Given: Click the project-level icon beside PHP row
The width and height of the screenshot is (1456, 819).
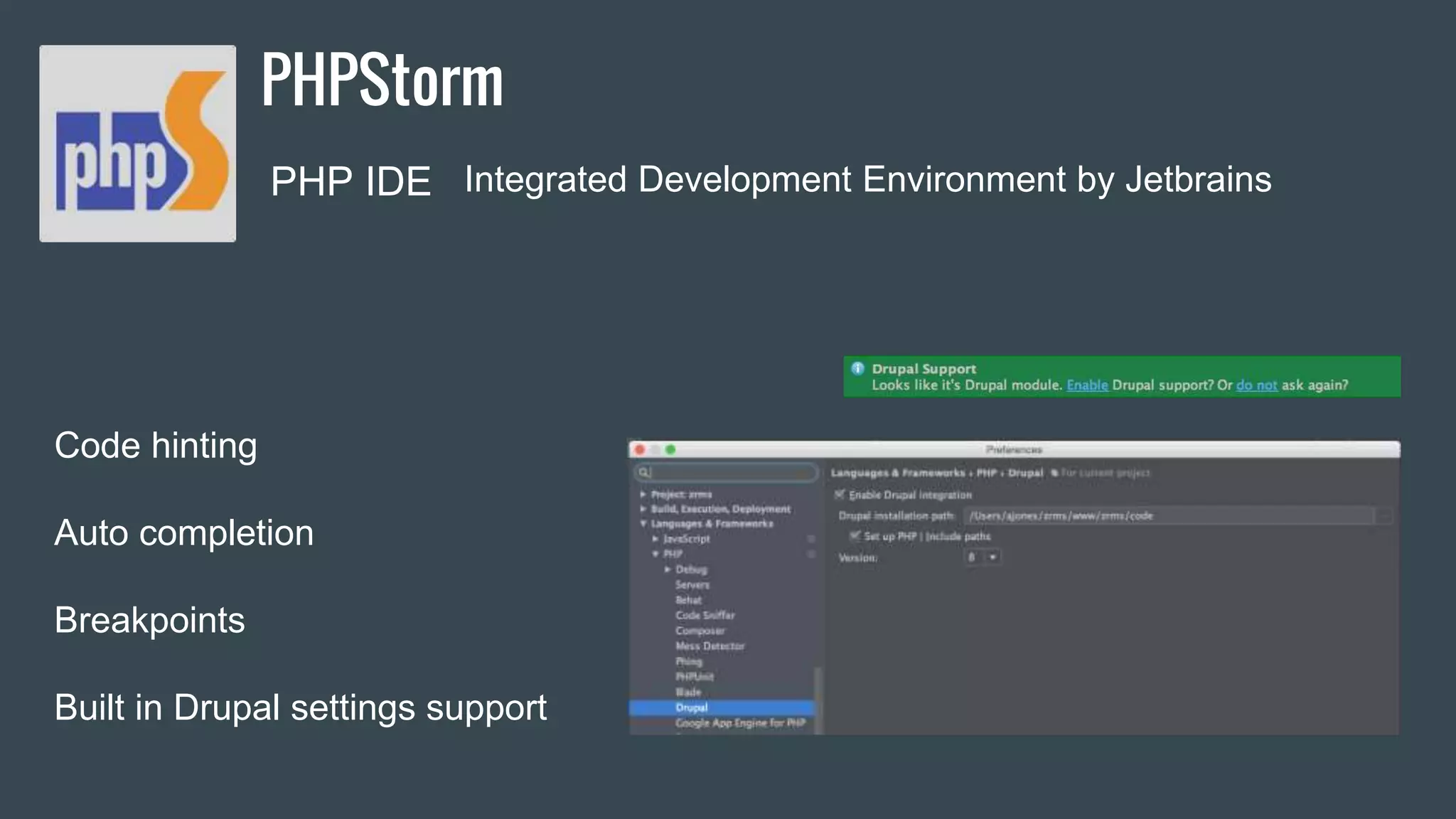Looking at the screenshot, I should tap(811, 554).
